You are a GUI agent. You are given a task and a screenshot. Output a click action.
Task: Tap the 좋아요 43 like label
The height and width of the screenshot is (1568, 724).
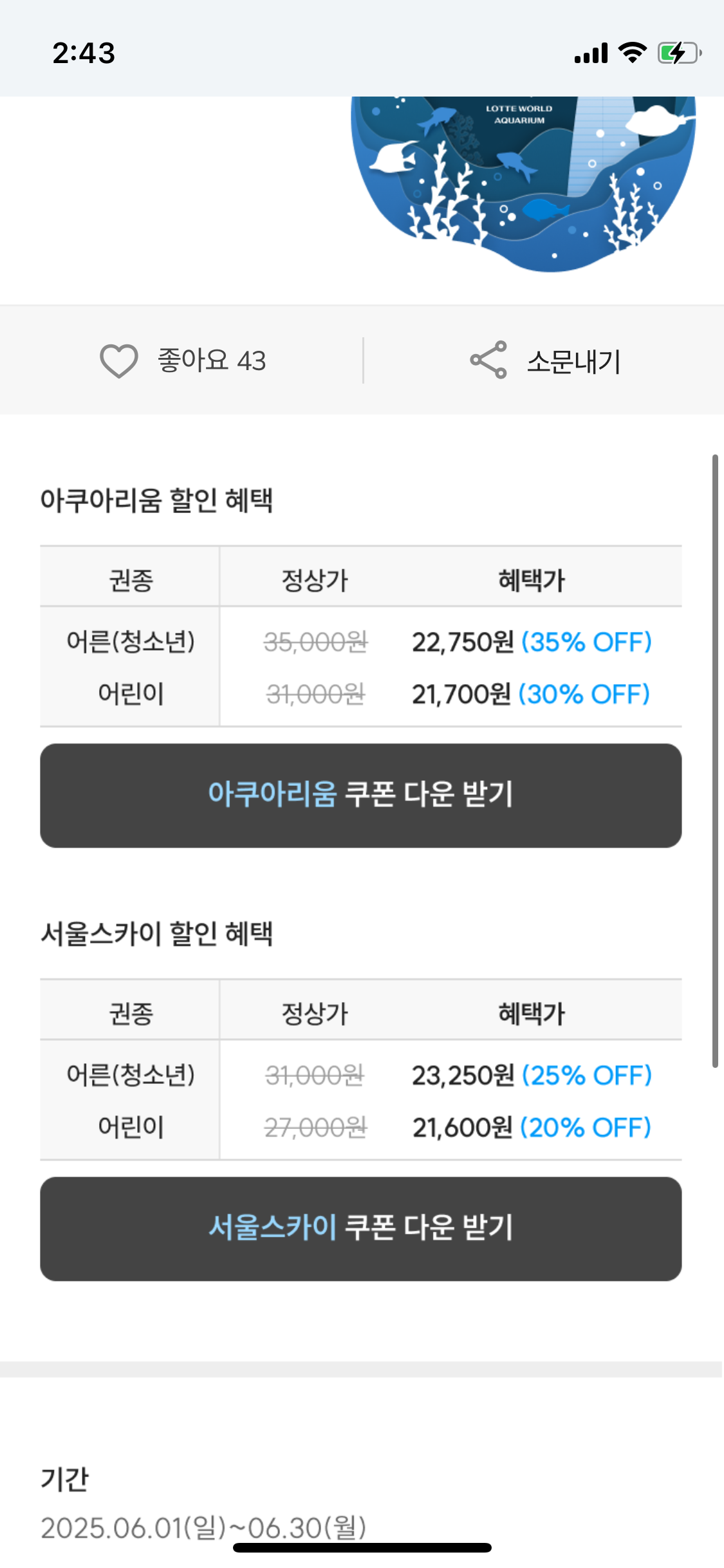pyautogui.click(x=212, y=360)
